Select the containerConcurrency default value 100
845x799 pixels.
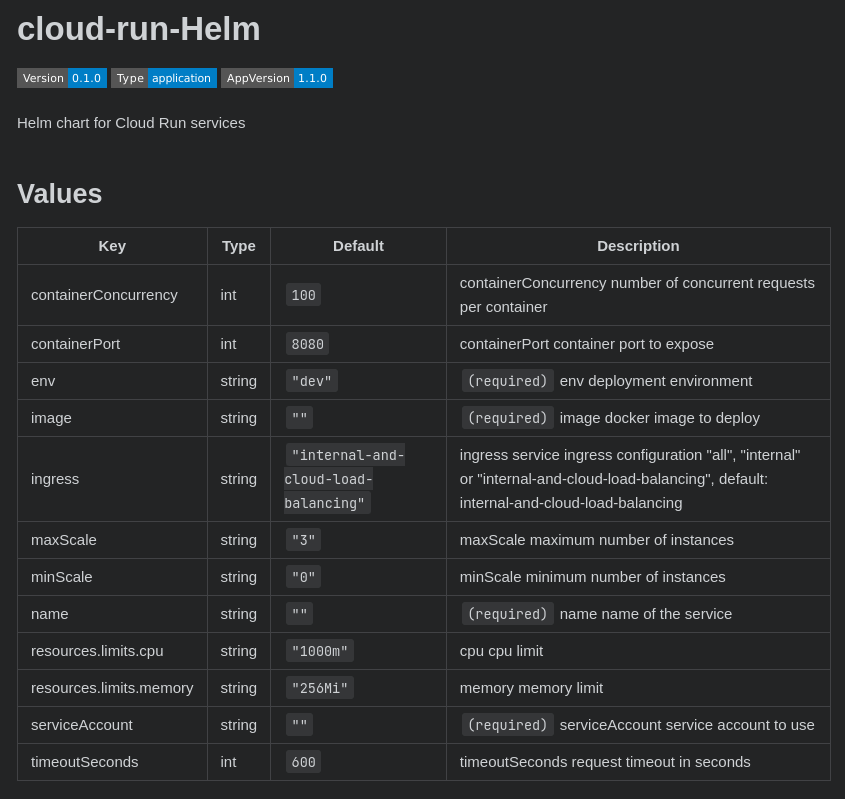(x=303, y=295)
